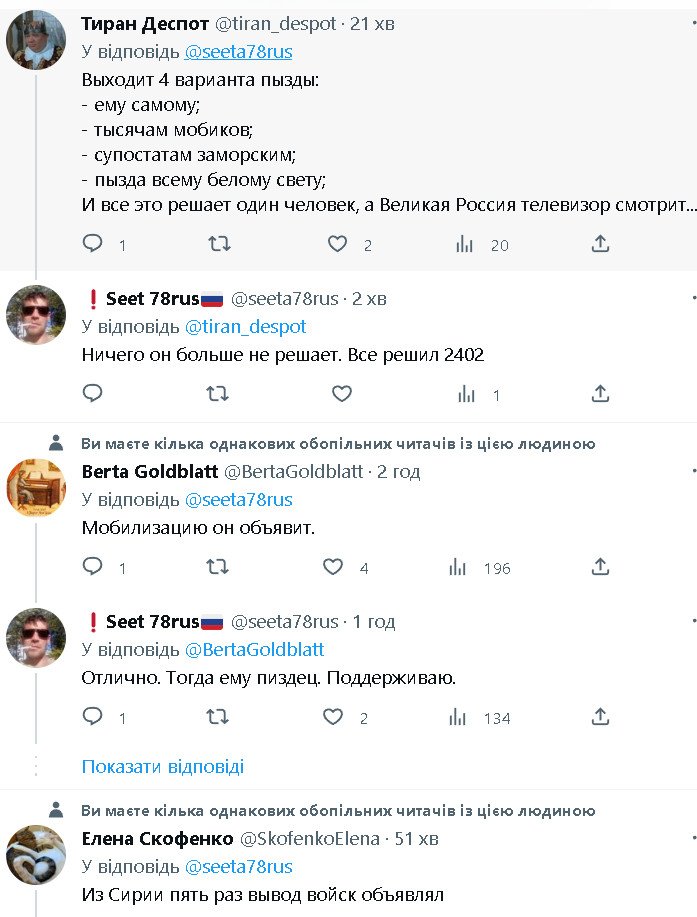Like Seet 78rus's 'Все решил 2402' tweet

(342, 394)
